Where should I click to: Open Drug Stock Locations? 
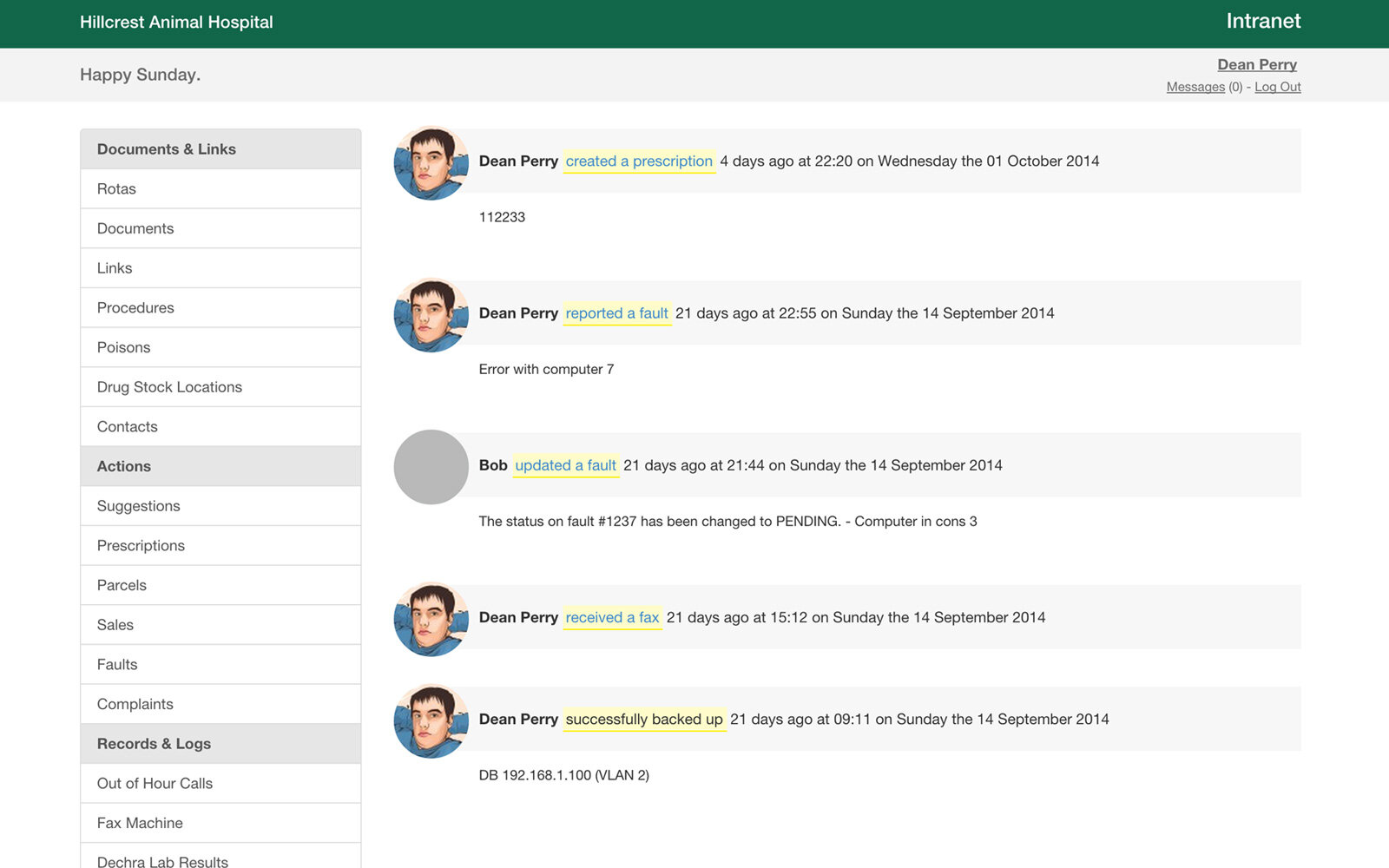(x=221, y=387)
